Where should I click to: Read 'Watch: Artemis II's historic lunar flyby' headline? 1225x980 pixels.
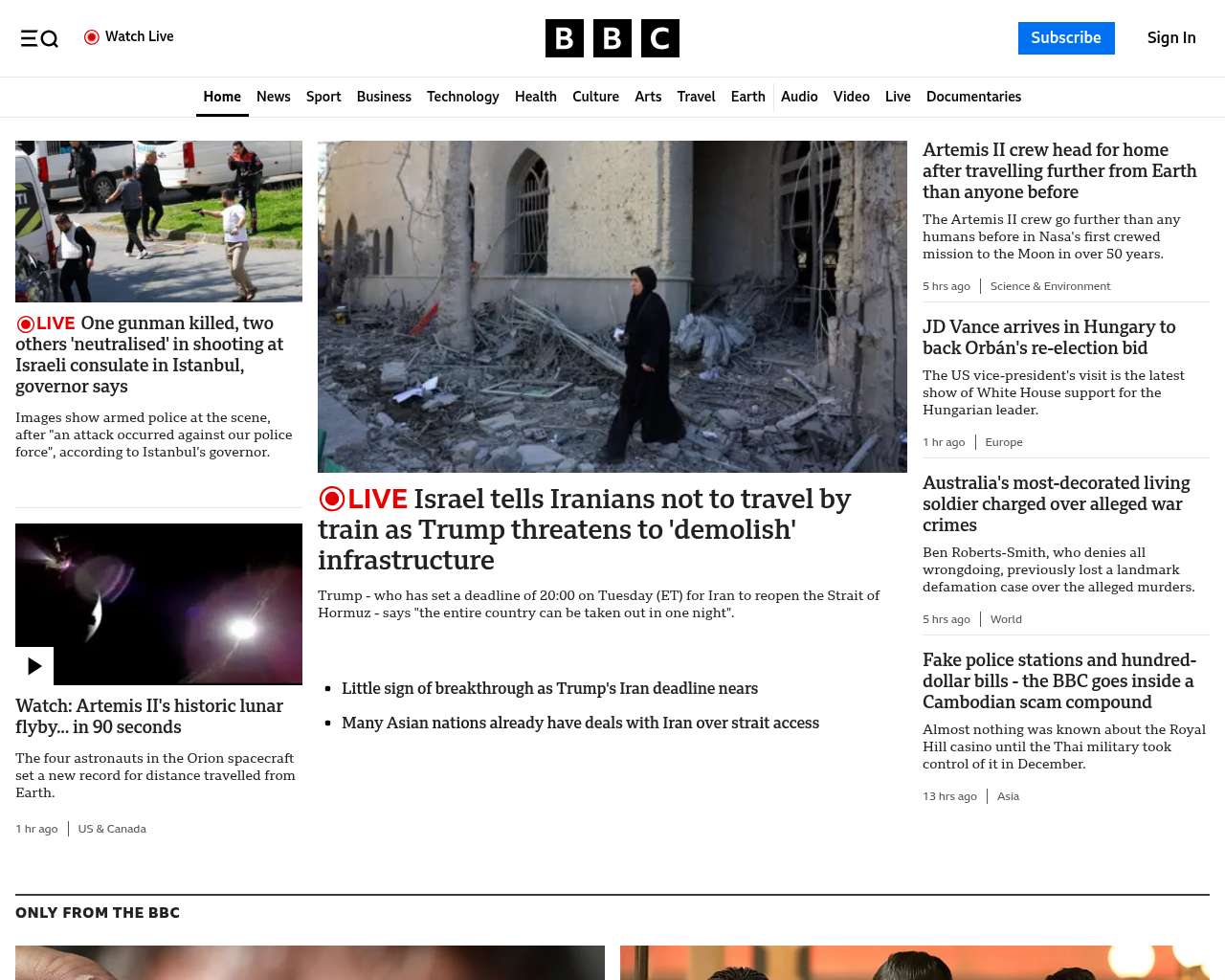[x=149, y=717]
